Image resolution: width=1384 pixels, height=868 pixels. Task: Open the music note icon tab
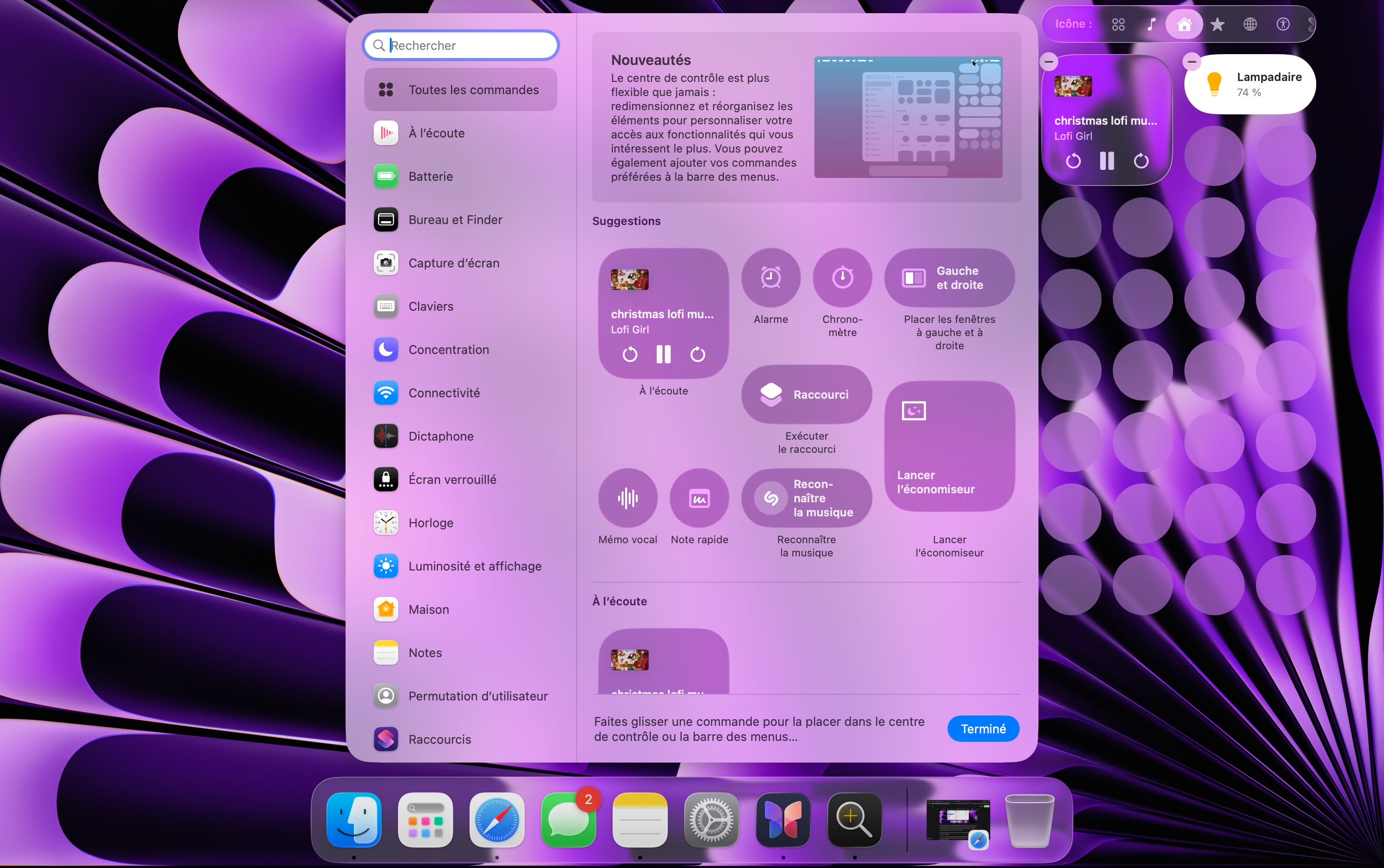[1151, 24]
